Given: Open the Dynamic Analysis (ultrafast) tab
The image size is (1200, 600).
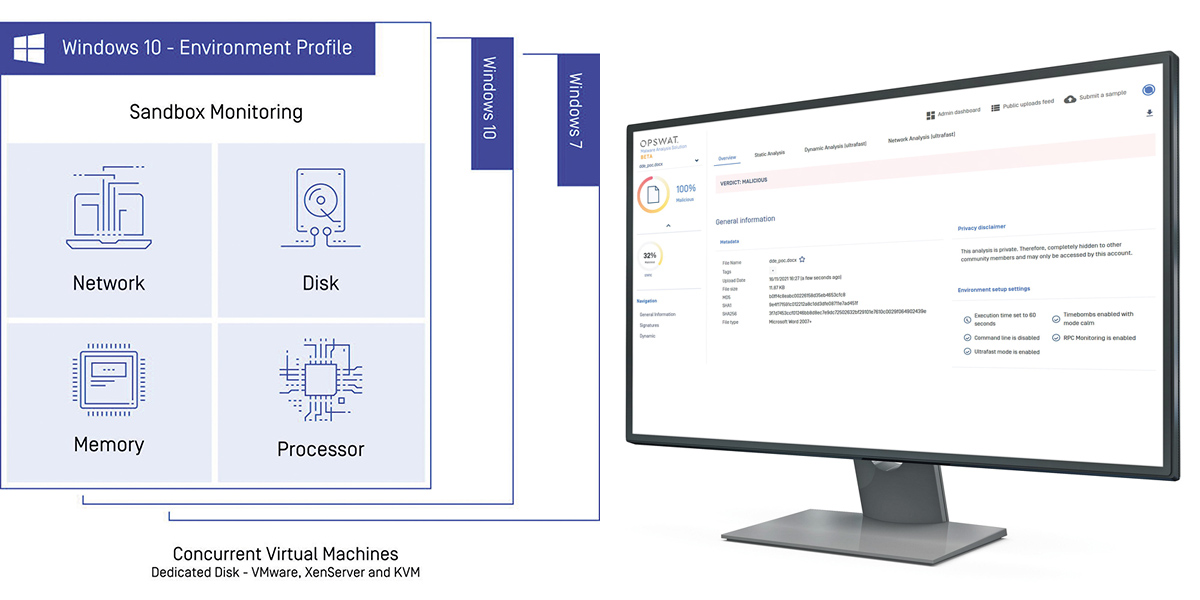Looking at the screenshot, I should pos(835,146).
